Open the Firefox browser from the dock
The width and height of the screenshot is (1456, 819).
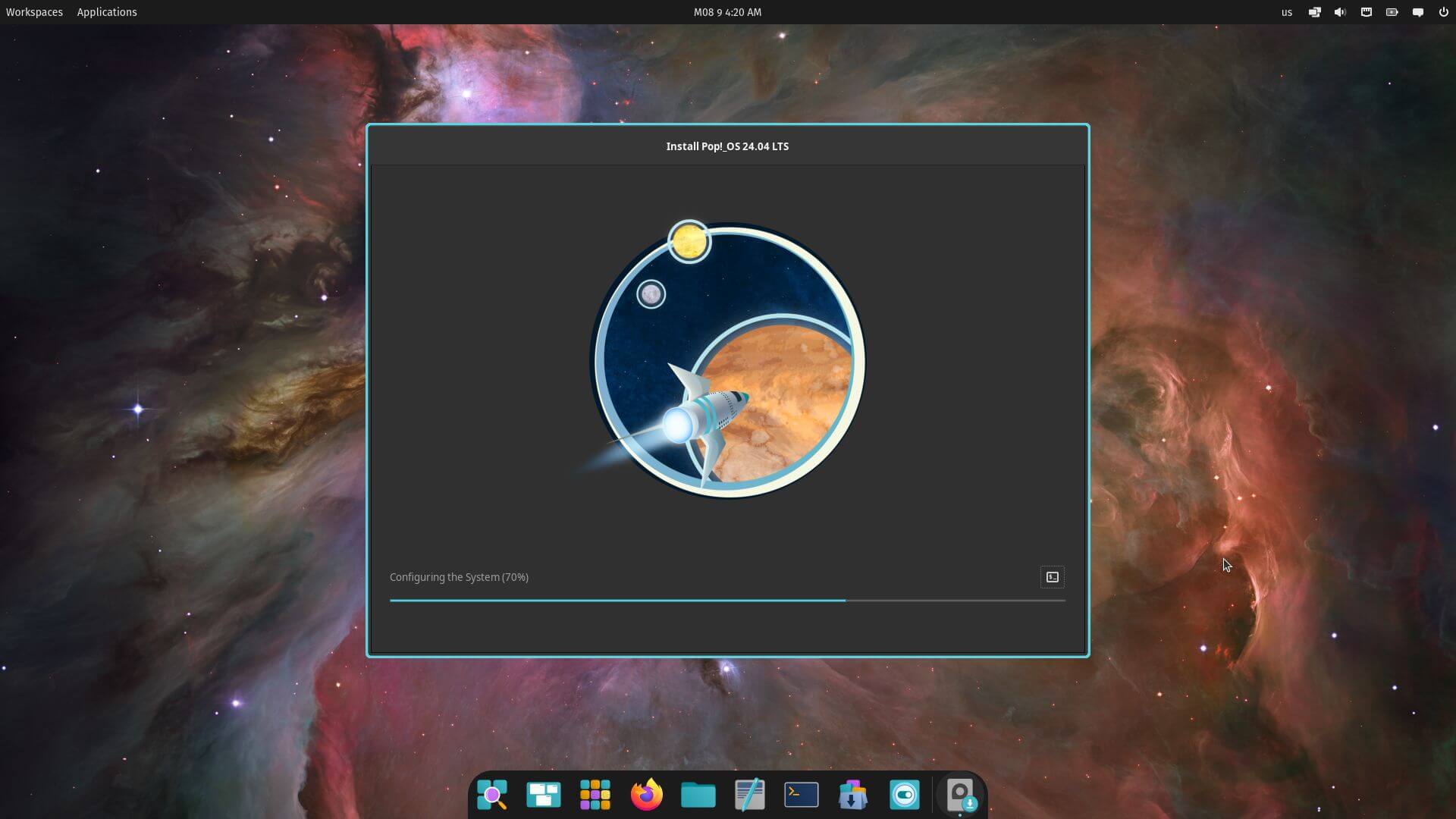pos(647,795)
